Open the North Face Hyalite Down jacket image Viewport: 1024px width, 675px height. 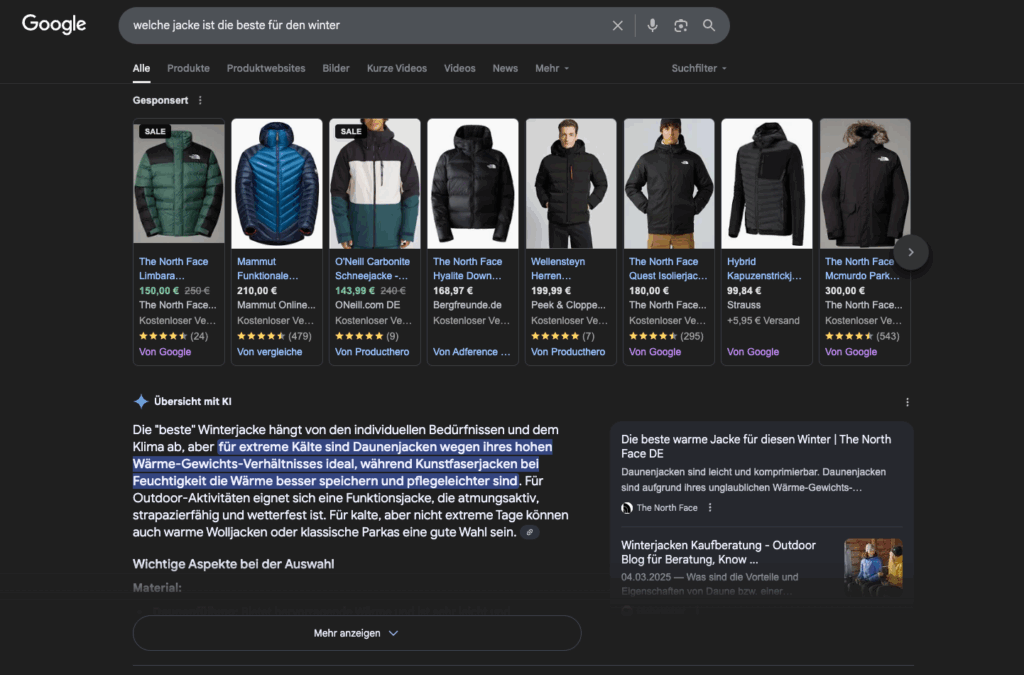coord(472,183)
